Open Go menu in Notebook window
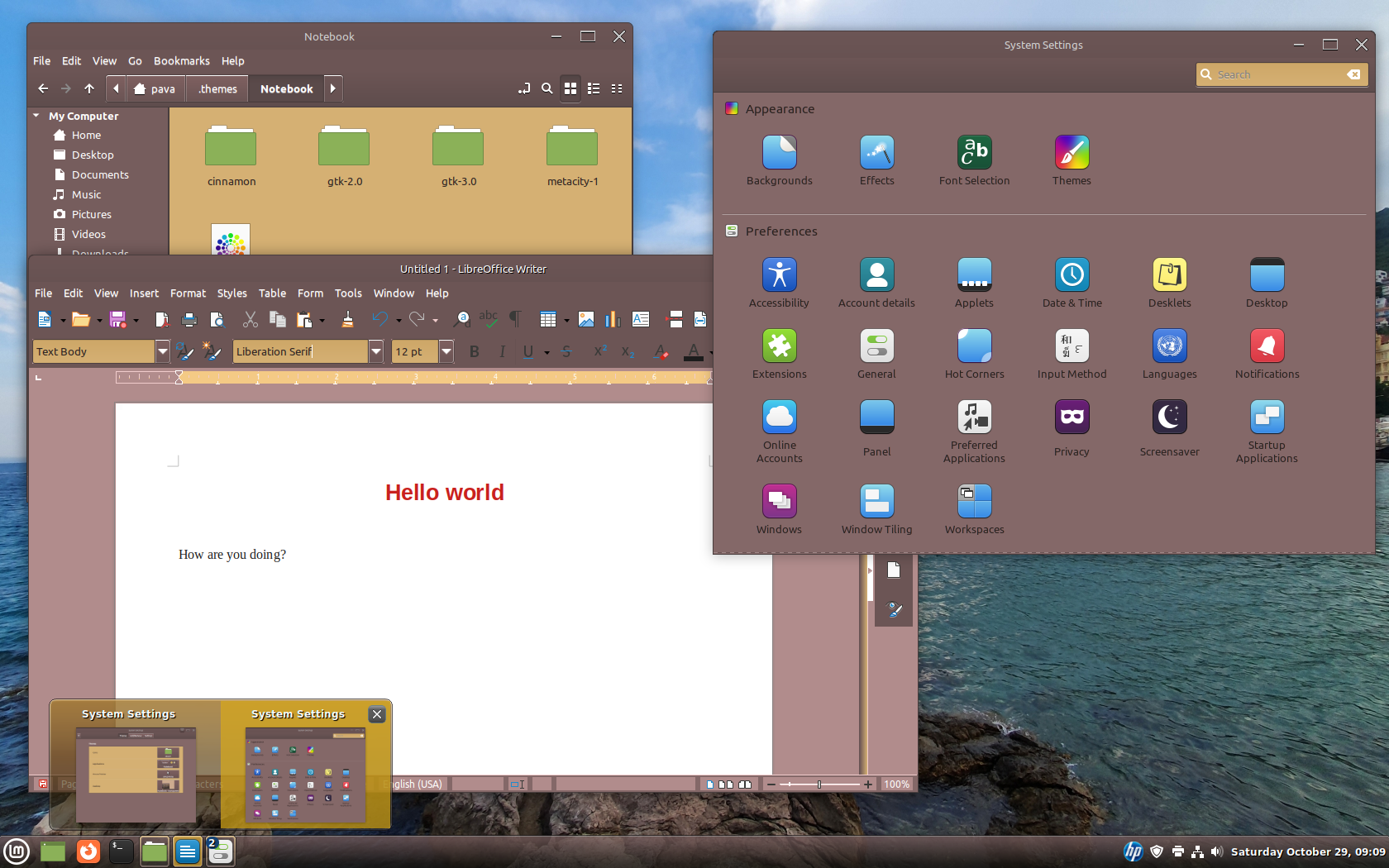Viewport: 1389px width, 868px height. pos(135,61)
